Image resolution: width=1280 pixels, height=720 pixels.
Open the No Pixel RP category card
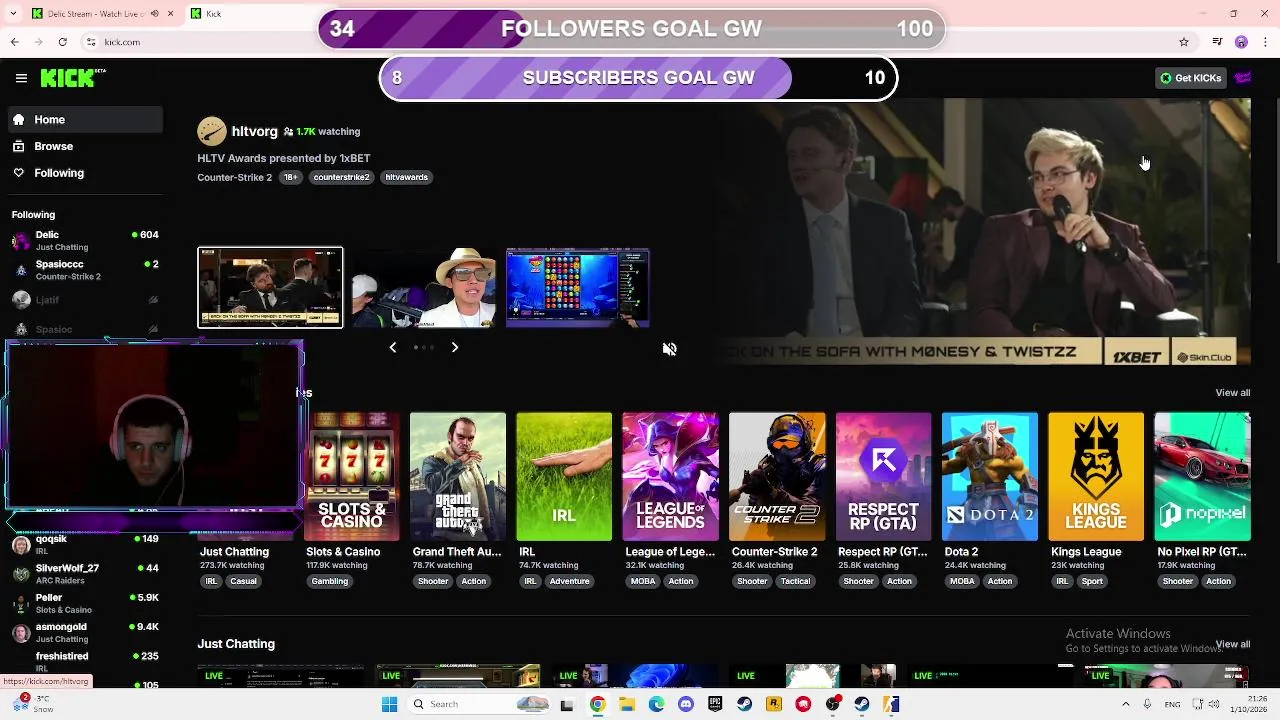1202,477
